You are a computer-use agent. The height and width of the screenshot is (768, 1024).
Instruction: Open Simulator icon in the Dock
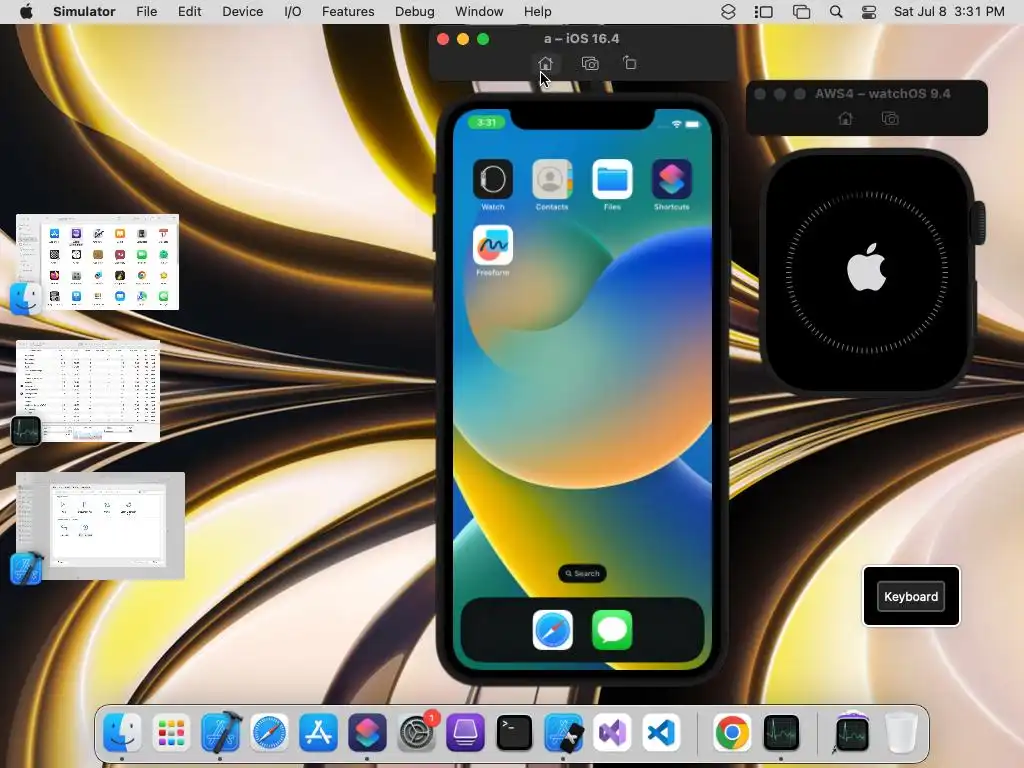tap(563, 732)
